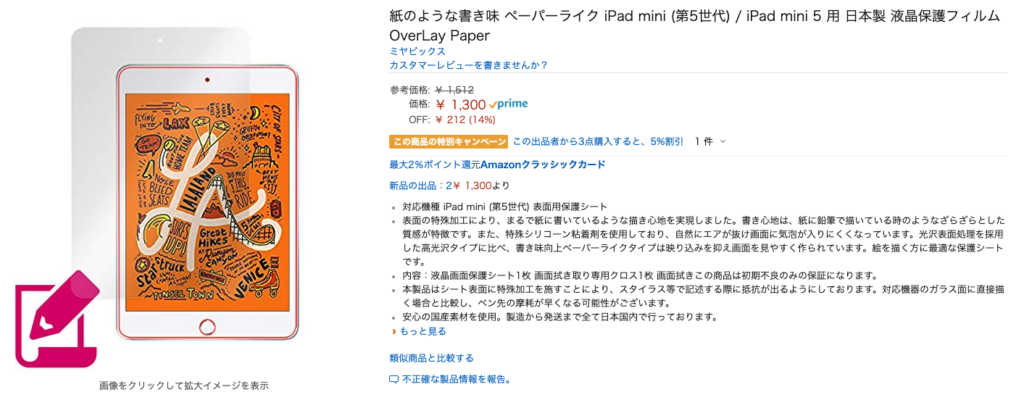Click the iPad home button in the product photo
The width and height of the screenshot is (1024, 395).
click(x=206, y=324)
